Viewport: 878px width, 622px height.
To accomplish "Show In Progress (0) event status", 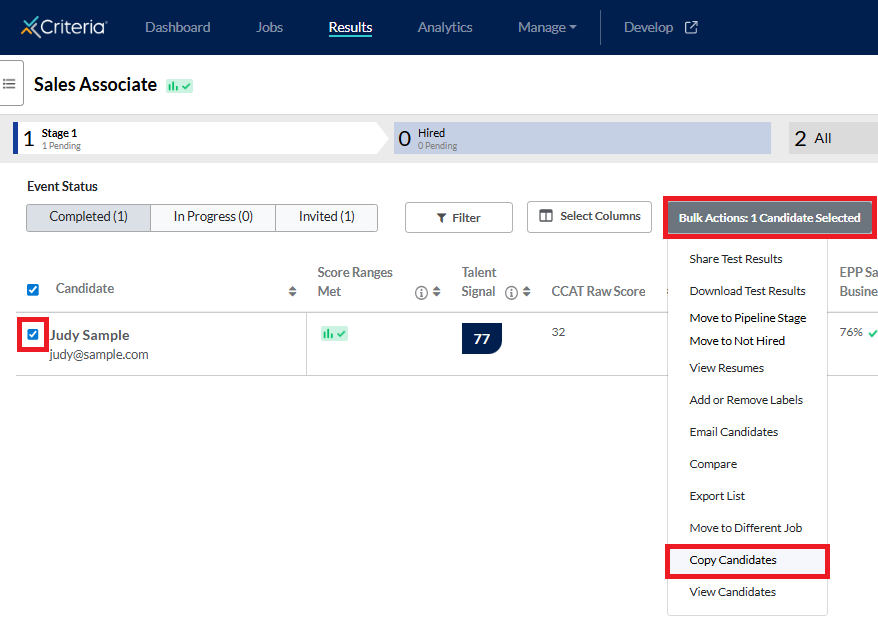I will coord(213,217).
